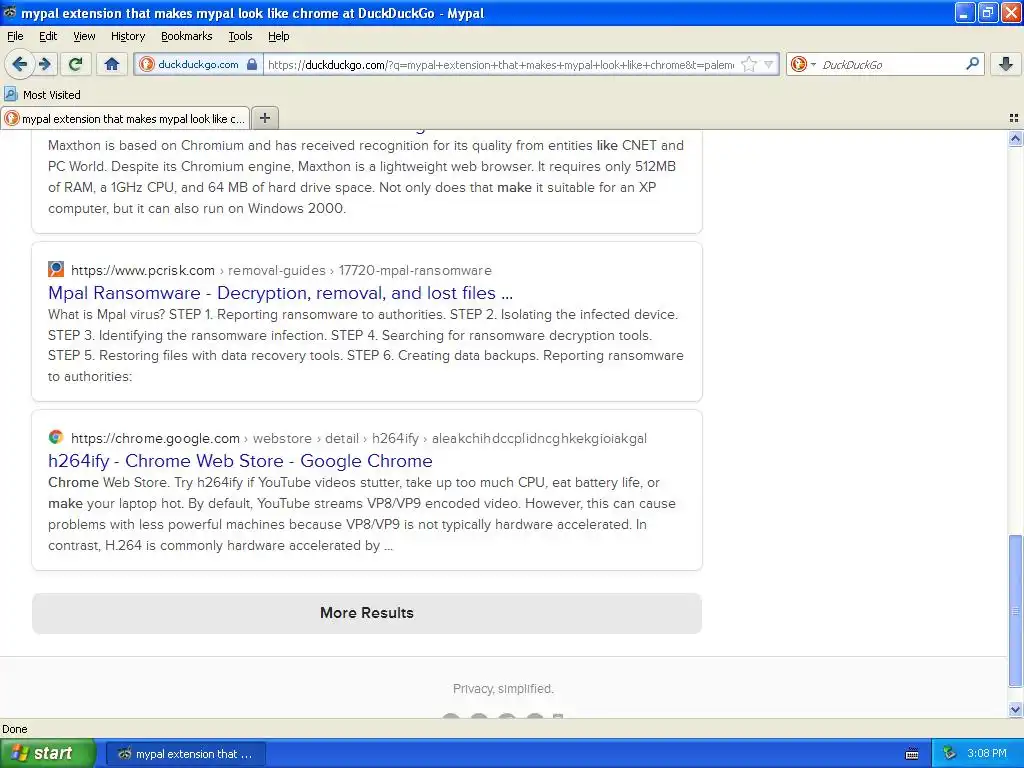Click the 'Done' status bar text
The image size is (1024, 768).
coord(14,729)
